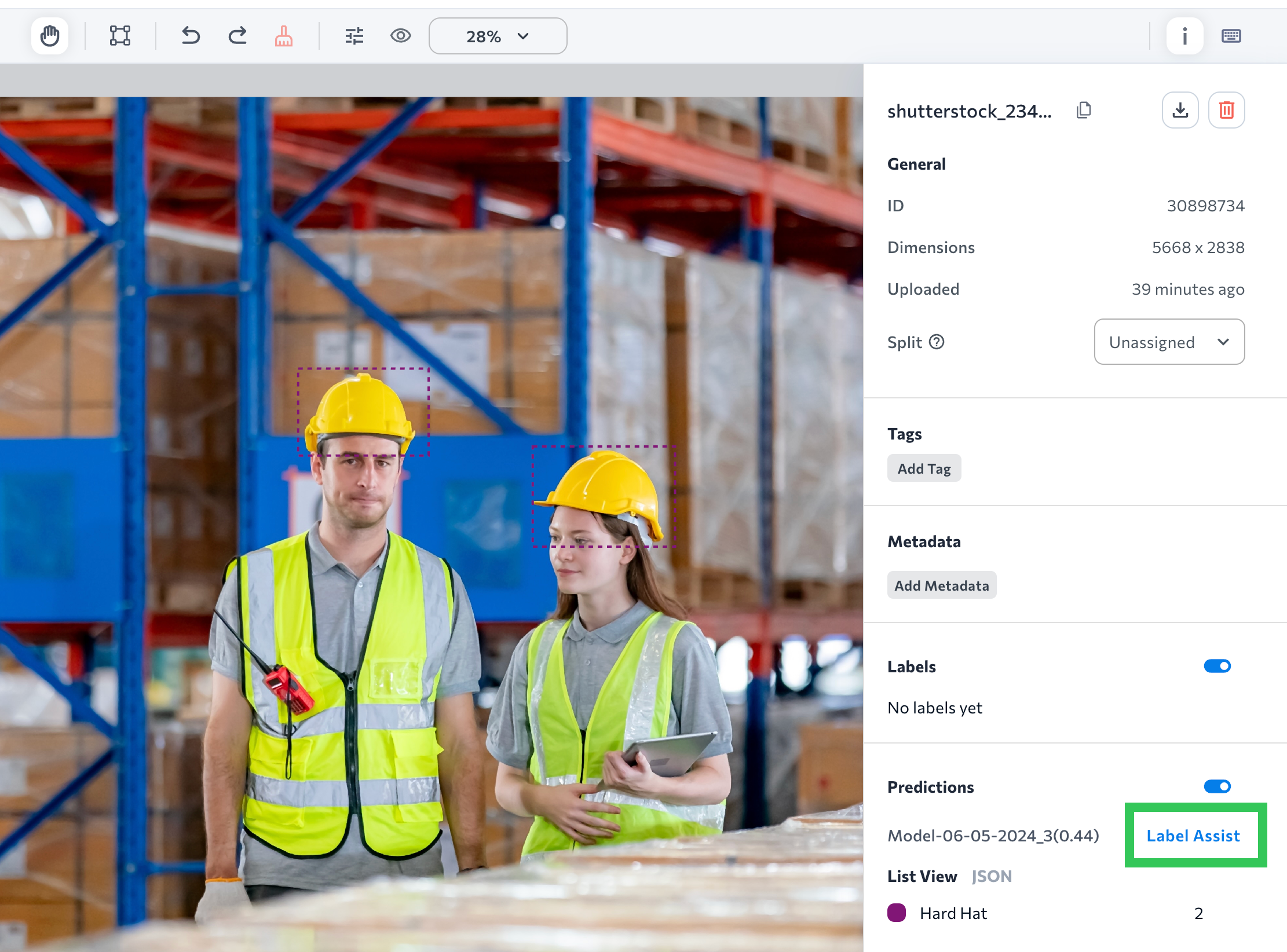This screenshot has width=1287, height=952.
Task: Click the redo arrow icon
Action: (x=237, y=36)
